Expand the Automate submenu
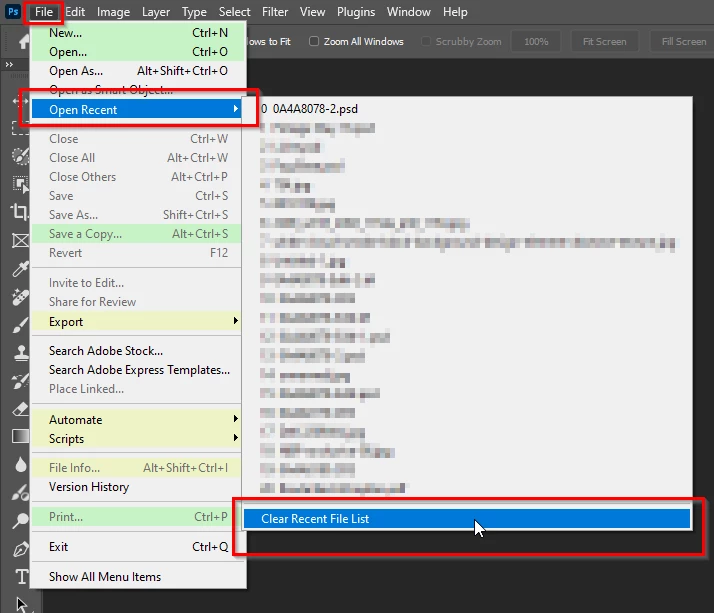The image size is (714, 613). (x=136, y=419)
